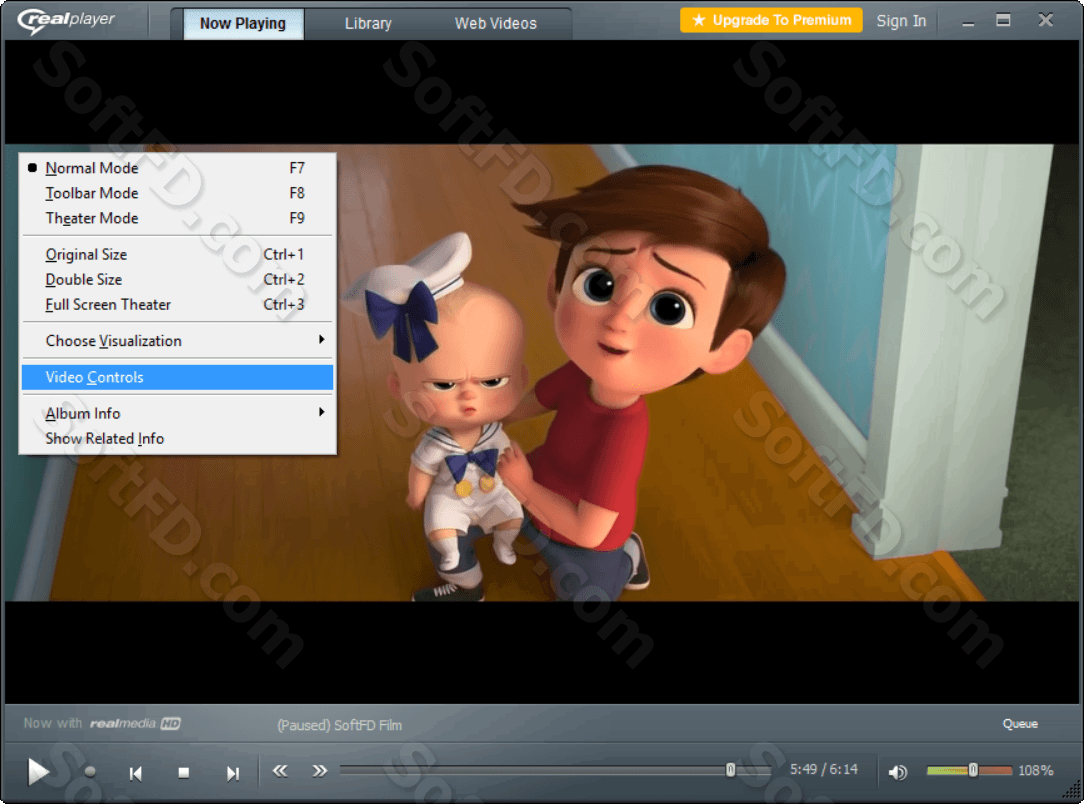Select Original Size menu entry
1084x804 pixels.
point(178,254)
